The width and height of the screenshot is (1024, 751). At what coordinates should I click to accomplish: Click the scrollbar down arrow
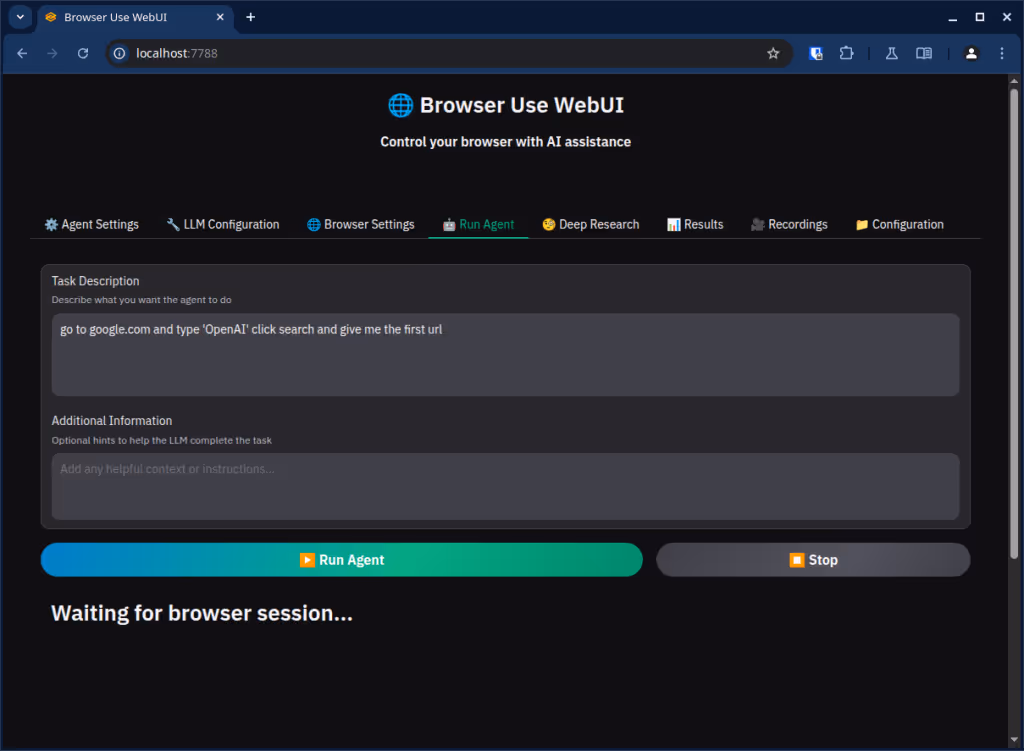coord(1014,740)
